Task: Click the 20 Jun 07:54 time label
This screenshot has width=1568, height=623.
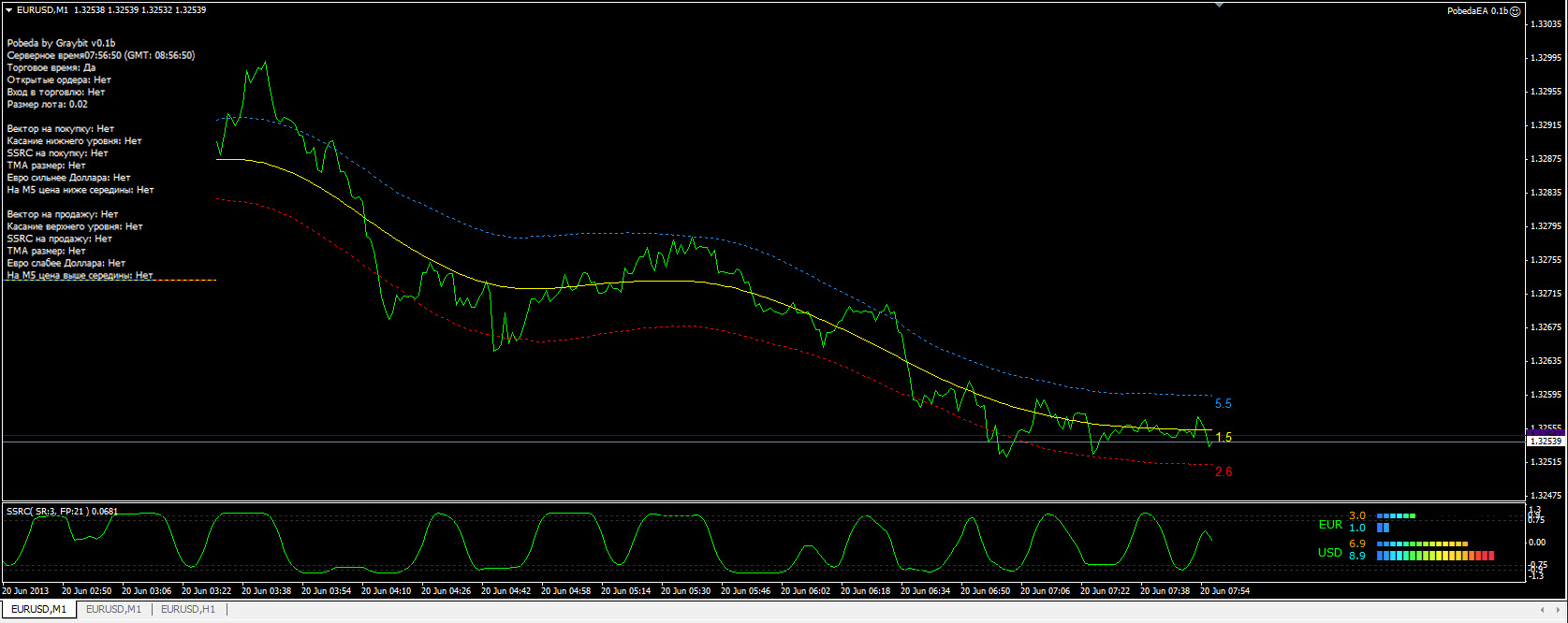Action: point(1224,590)
